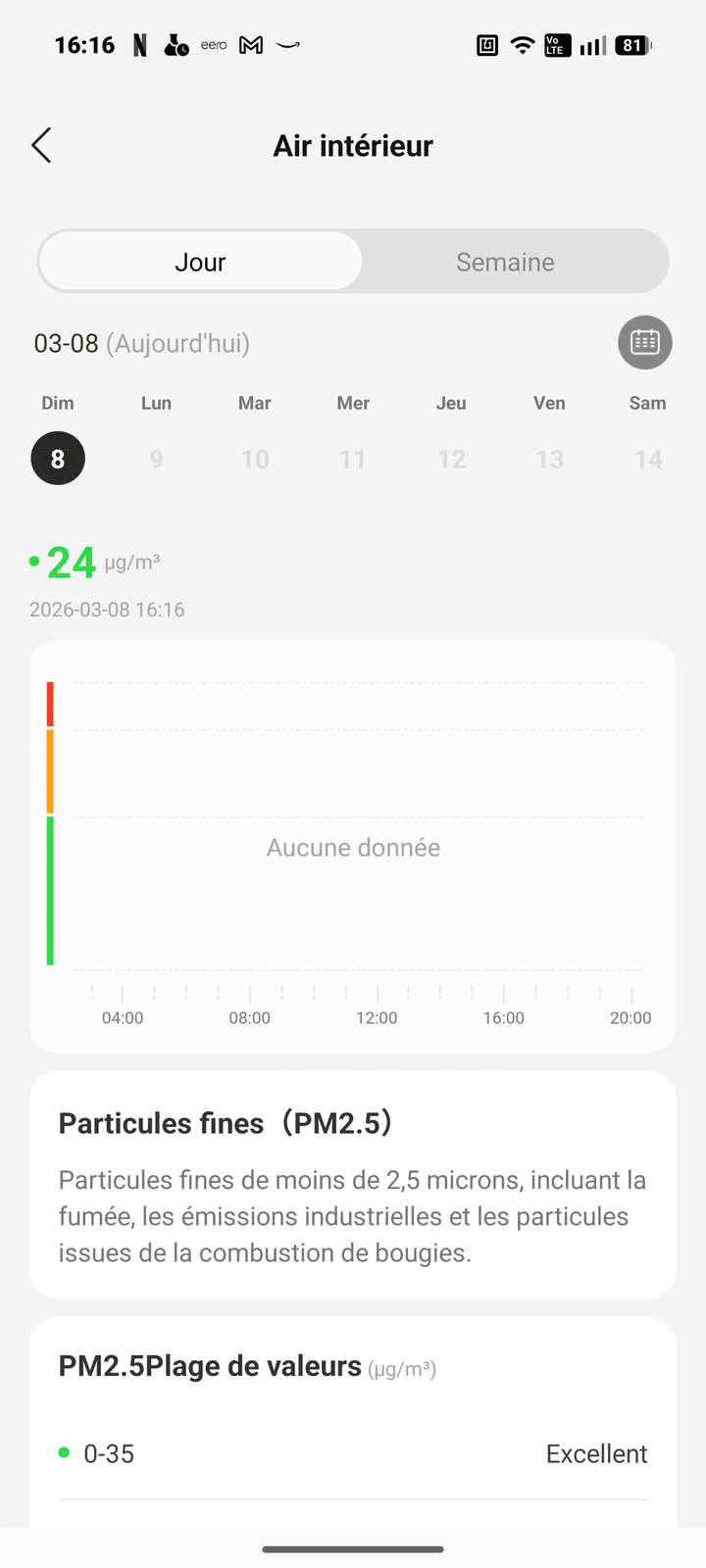Tap the 0-35 Excellent range row
The height and width of the screenshot is (1568, 706).
(353, 1453)
